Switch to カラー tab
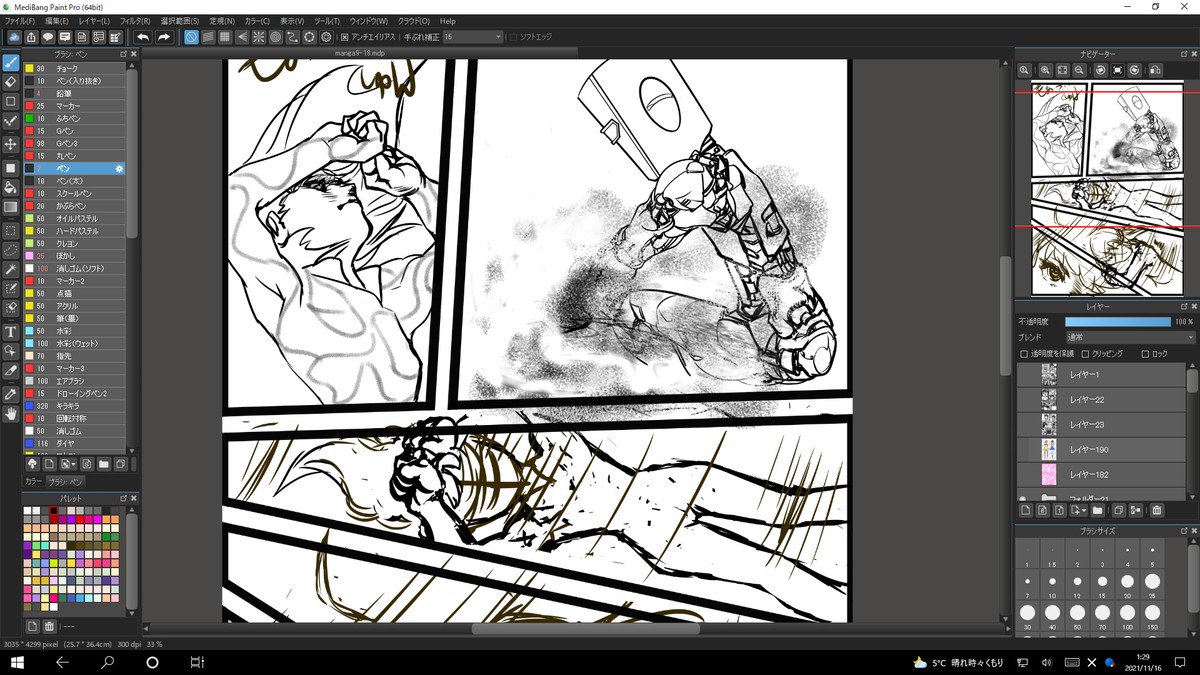This screenshot has height=675, width=1200. pyautogui.click(x=33, y=482)
